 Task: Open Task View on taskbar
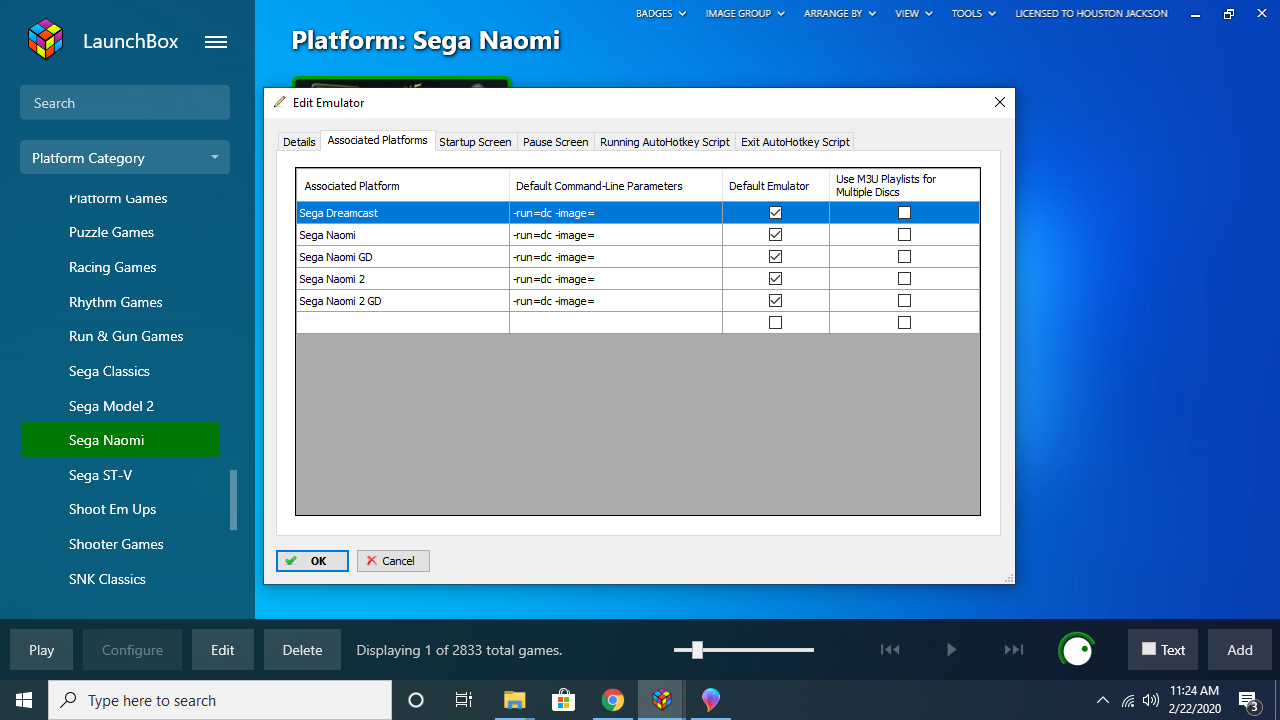(x=464, y=700)
